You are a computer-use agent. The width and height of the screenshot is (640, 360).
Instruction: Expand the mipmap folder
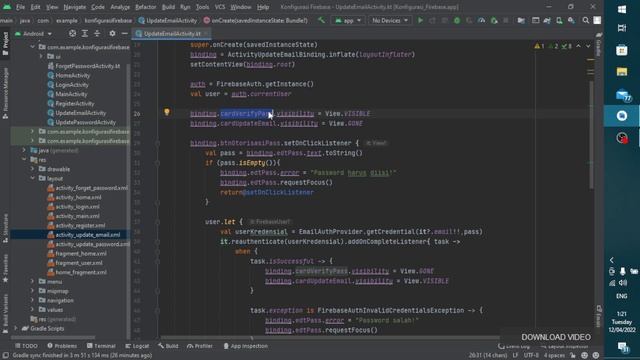pyautogui.click(x=32, y=291)
